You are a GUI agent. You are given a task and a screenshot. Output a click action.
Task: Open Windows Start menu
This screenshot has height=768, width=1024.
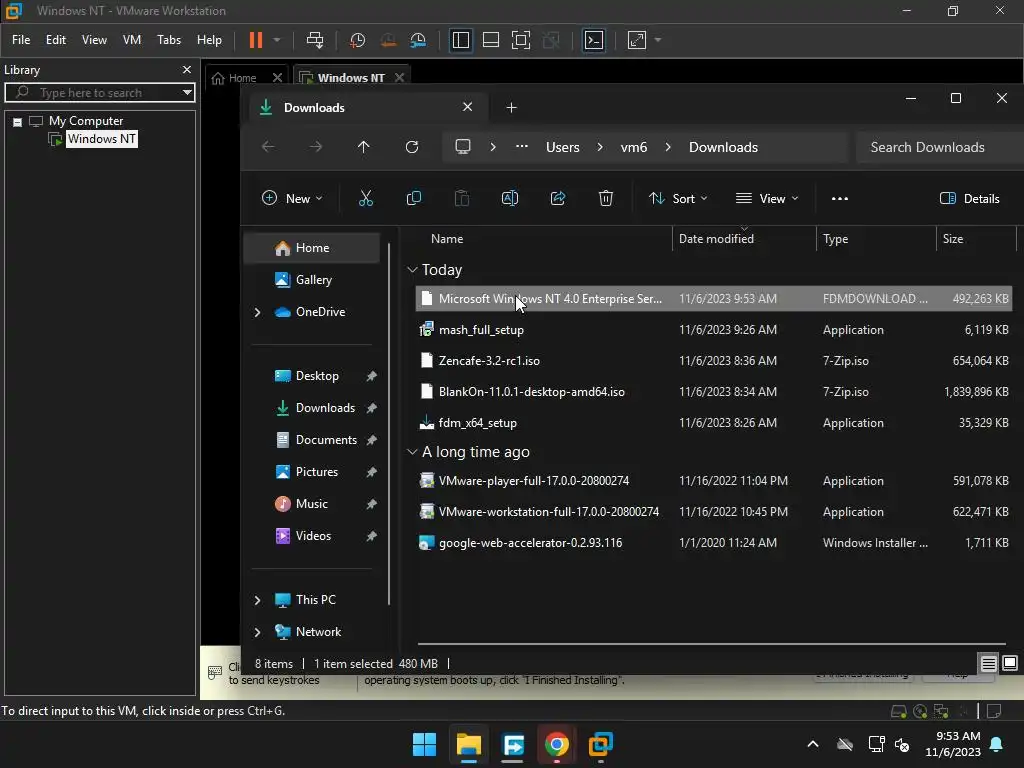point(424,744)
